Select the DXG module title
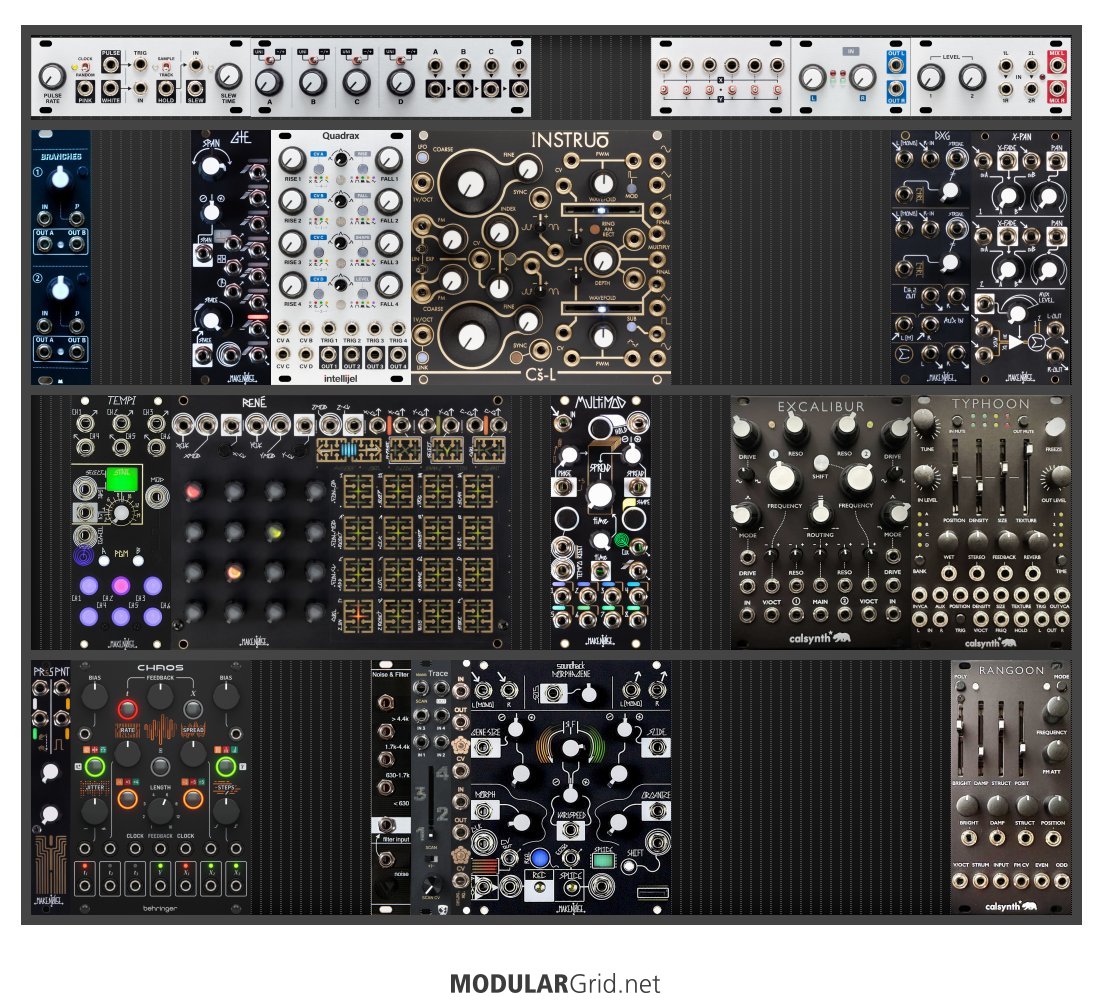This screenshot has height=1005, width=1112. pos(942,135)
